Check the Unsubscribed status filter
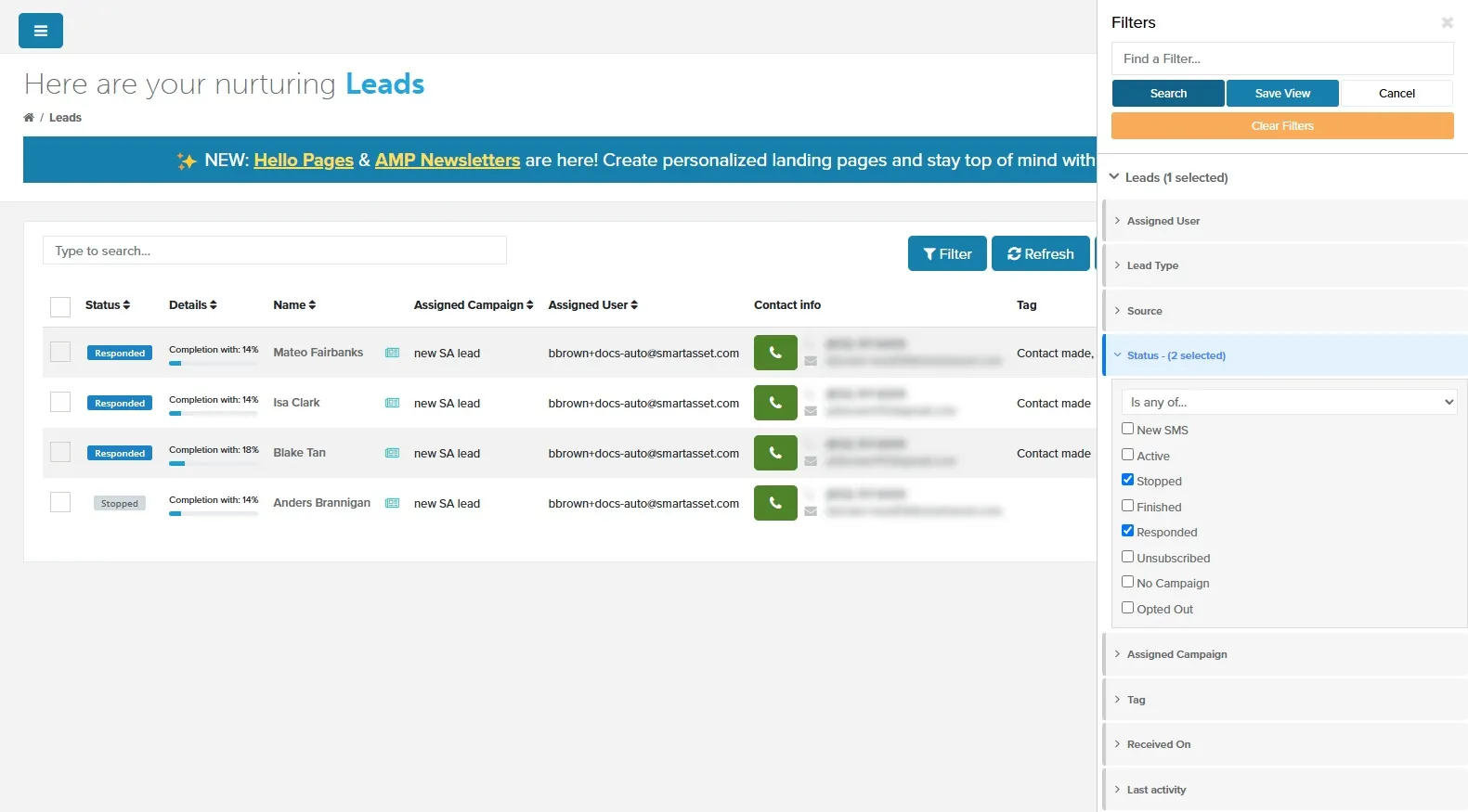The image size is (1468, 812). 1127,557
